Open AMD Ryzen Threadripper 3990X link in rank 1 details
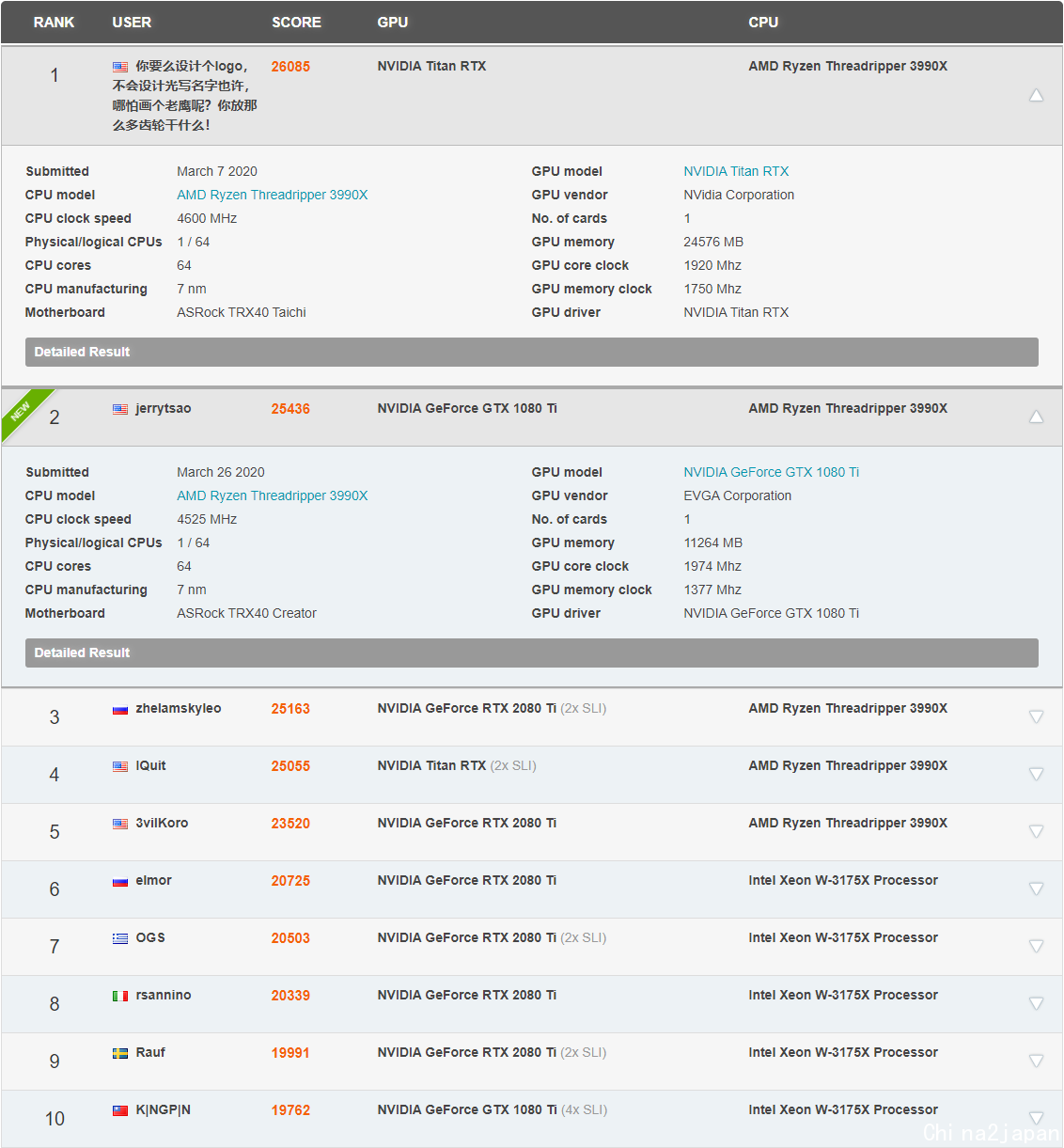 pyautogui.click(x=273, y=195)
